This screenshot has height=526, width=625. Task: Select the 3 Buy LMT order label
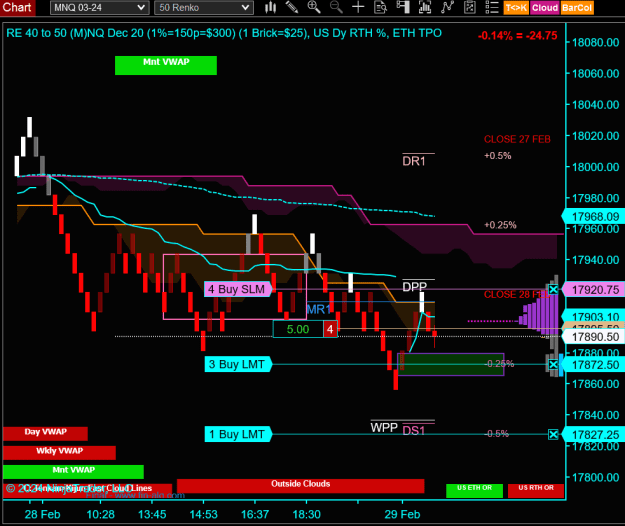(238, 364)
